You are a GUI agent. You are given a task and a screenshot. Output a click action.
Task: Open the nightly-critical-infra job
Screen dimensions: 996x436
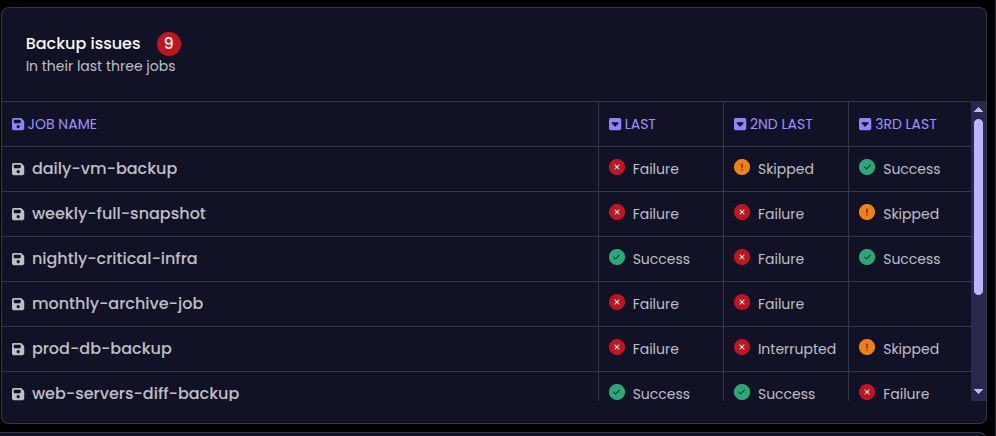click(115, 259)
